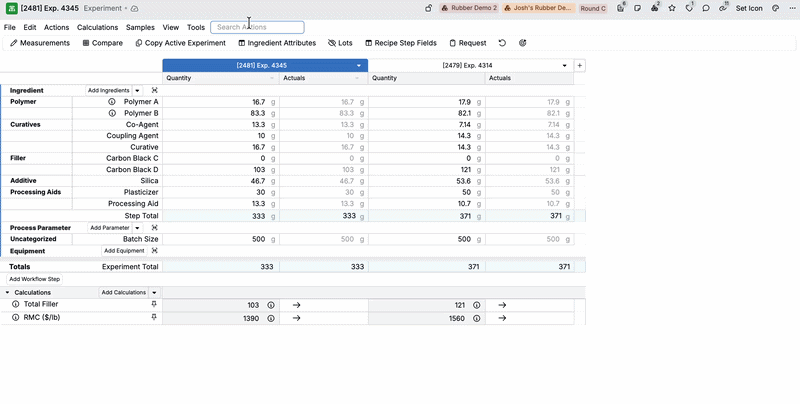Click the info icon beside Polymer A
This screenshot has width=800, height=404.
point(112,102)
